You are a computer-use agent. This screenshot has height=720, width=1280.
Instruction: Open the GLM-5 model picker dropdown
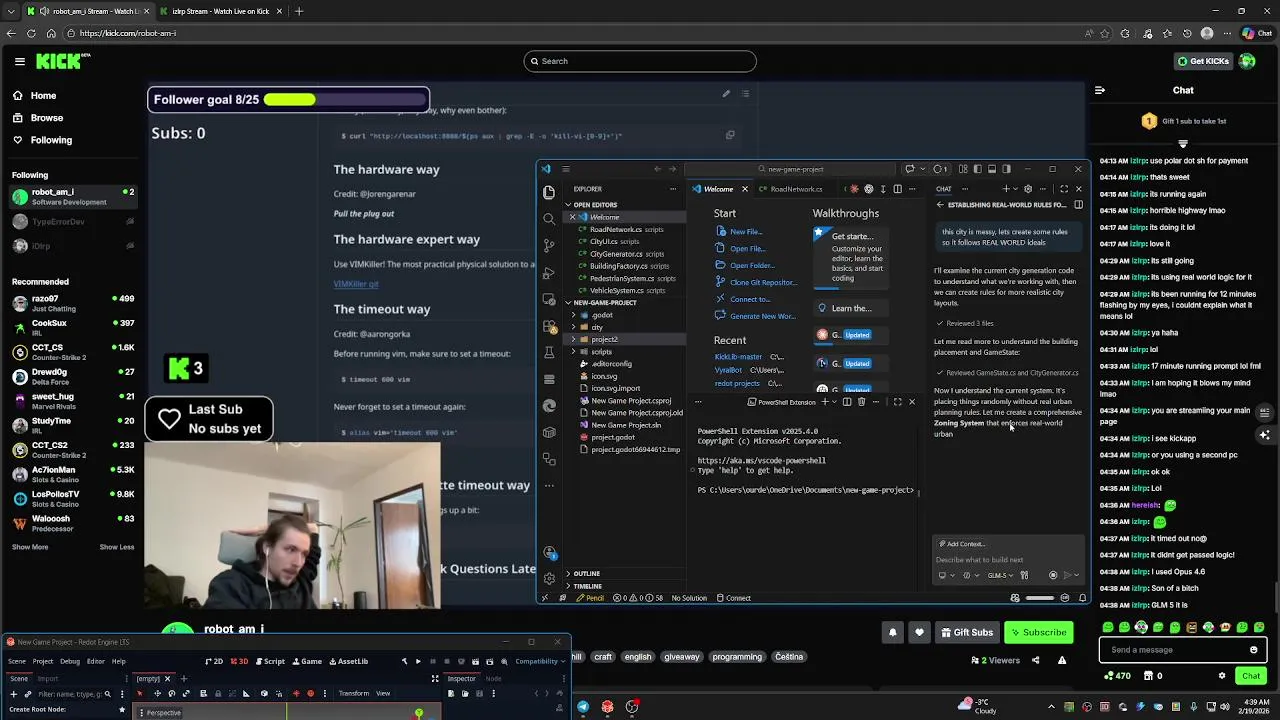coord(1000,575)
